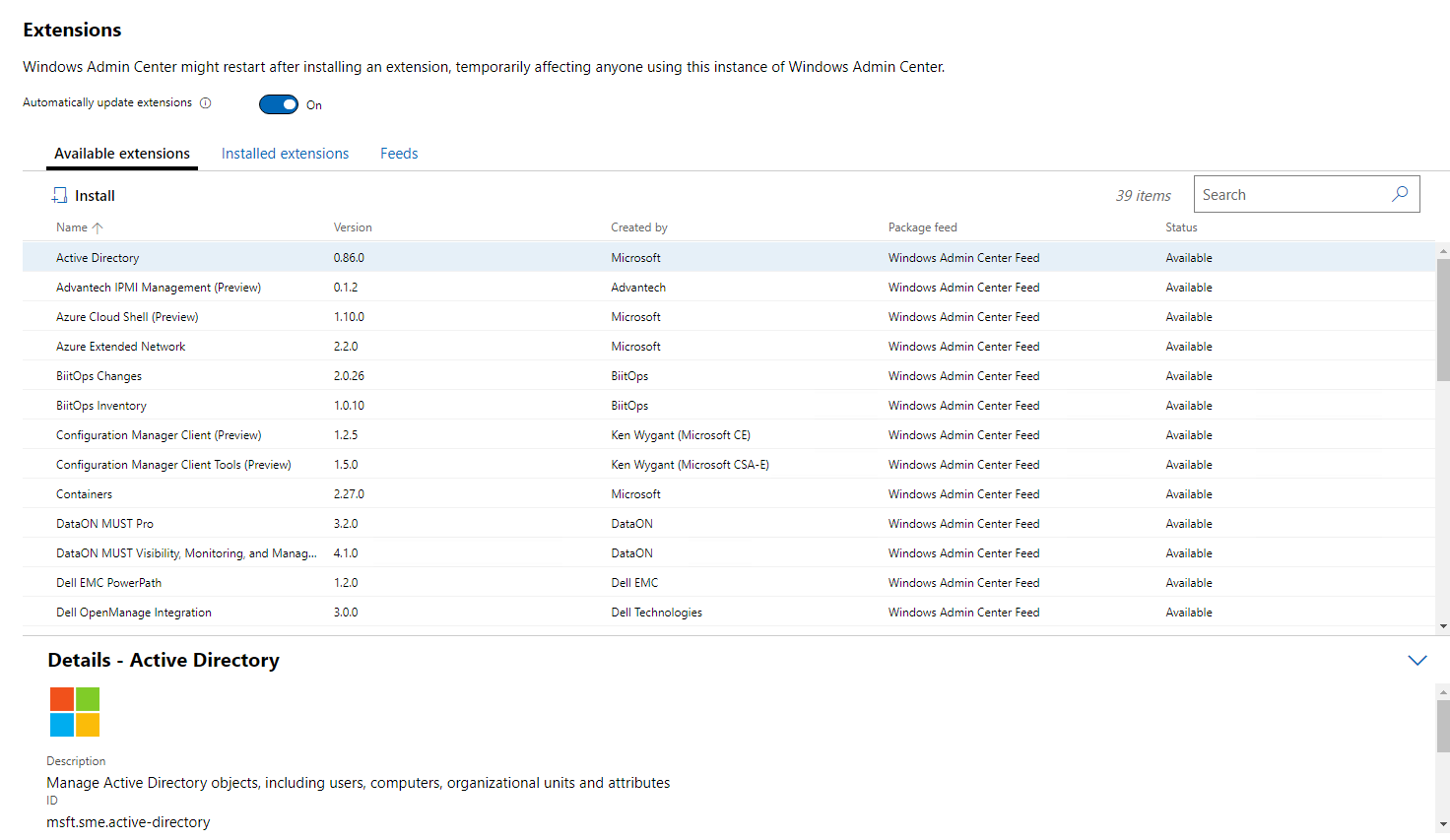Switch to the Installed extensions tab

click(x=285, y=153)
